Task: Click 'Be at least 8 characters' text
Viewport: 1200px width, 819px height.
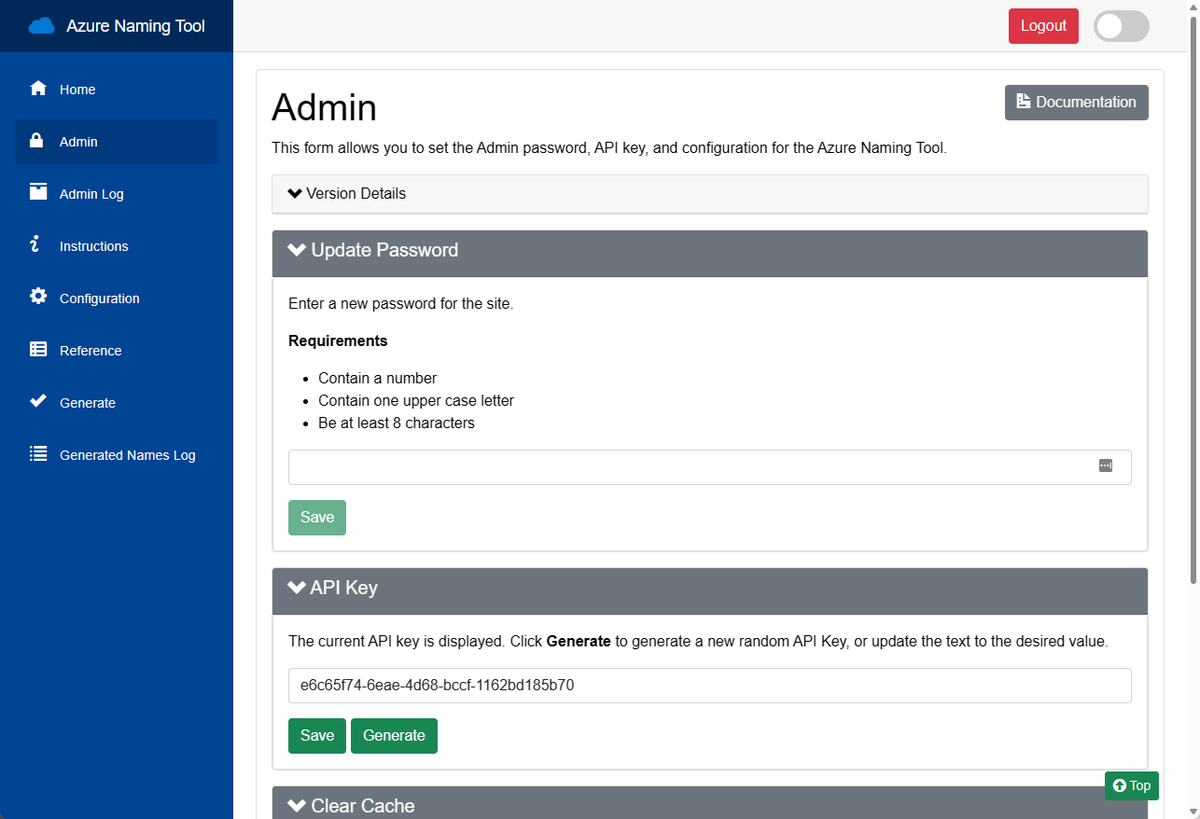Action: pos(396,423)
